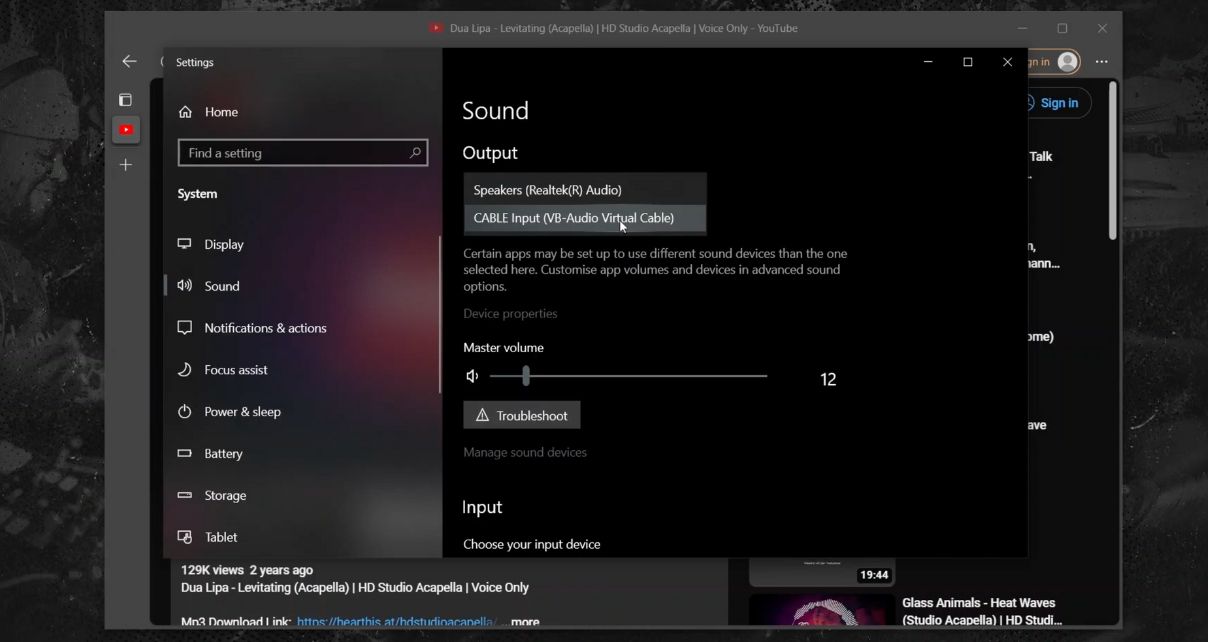Open Battery settings via the battery icon
The image size is (1208, 642).
(184, 453)
